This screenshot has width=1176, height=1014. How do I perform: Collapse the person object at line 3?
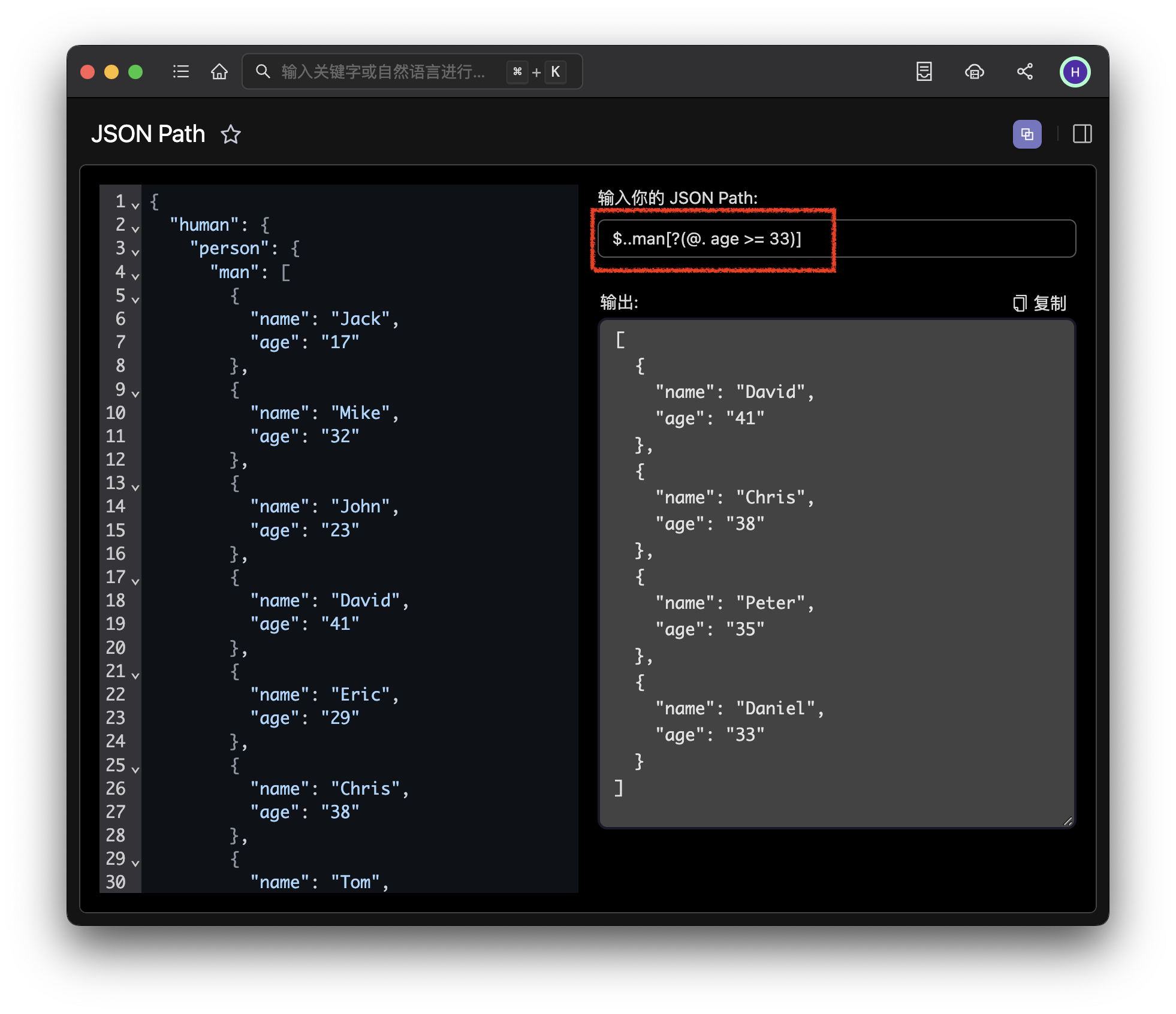[135, 252]
